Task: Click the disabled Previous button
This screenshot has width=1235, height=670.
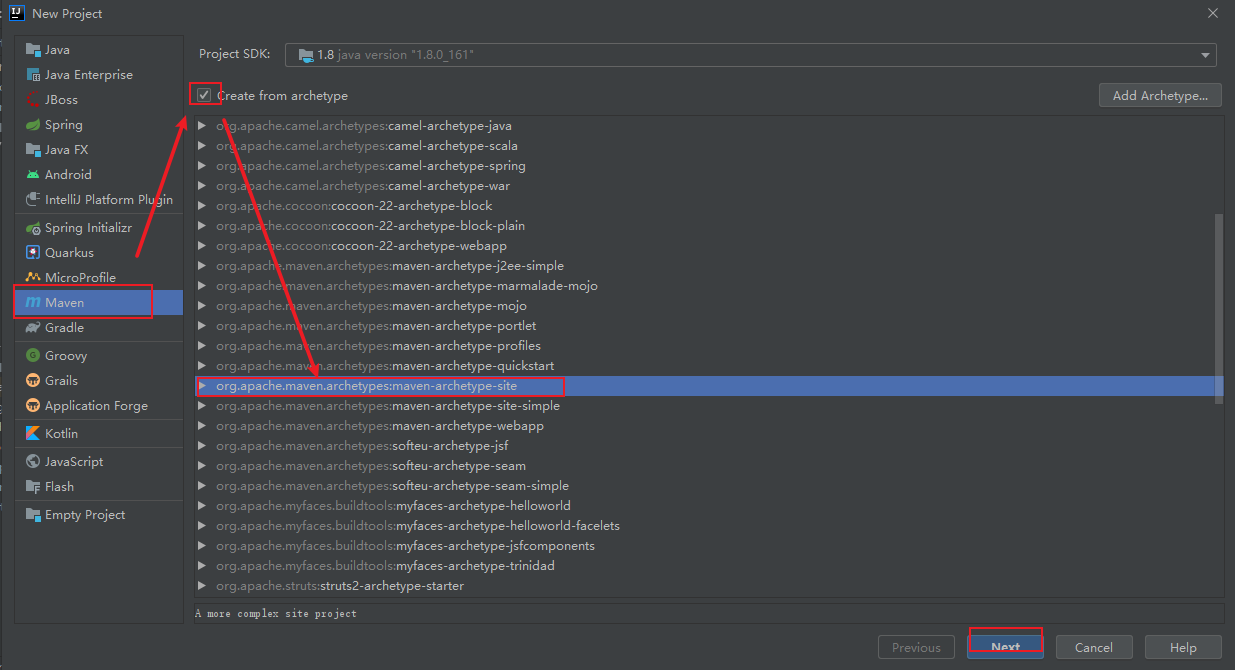Action: click(916, 647)
